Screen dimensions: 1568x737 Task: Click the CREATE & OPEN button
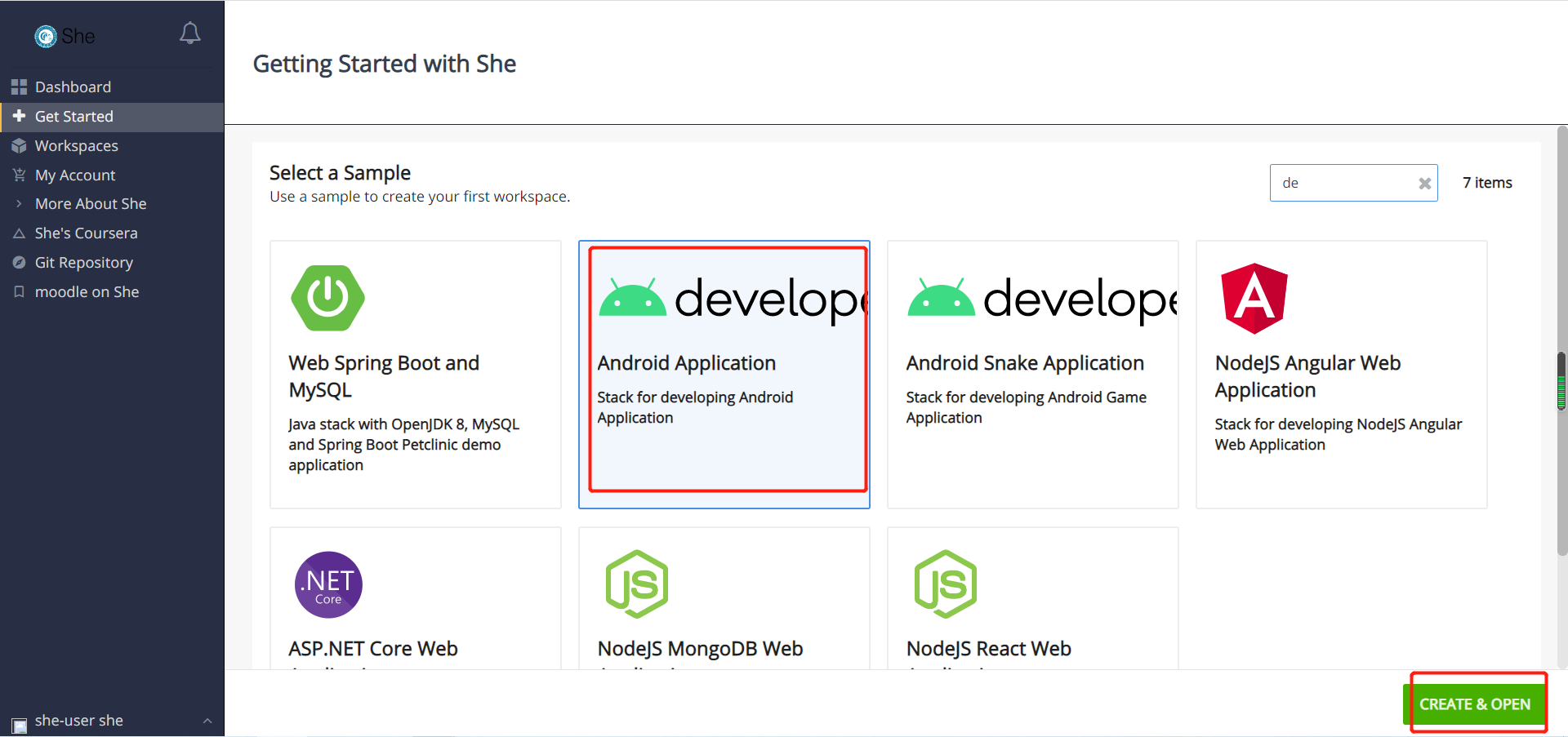pyautogui.click(x=1475, y=704)
